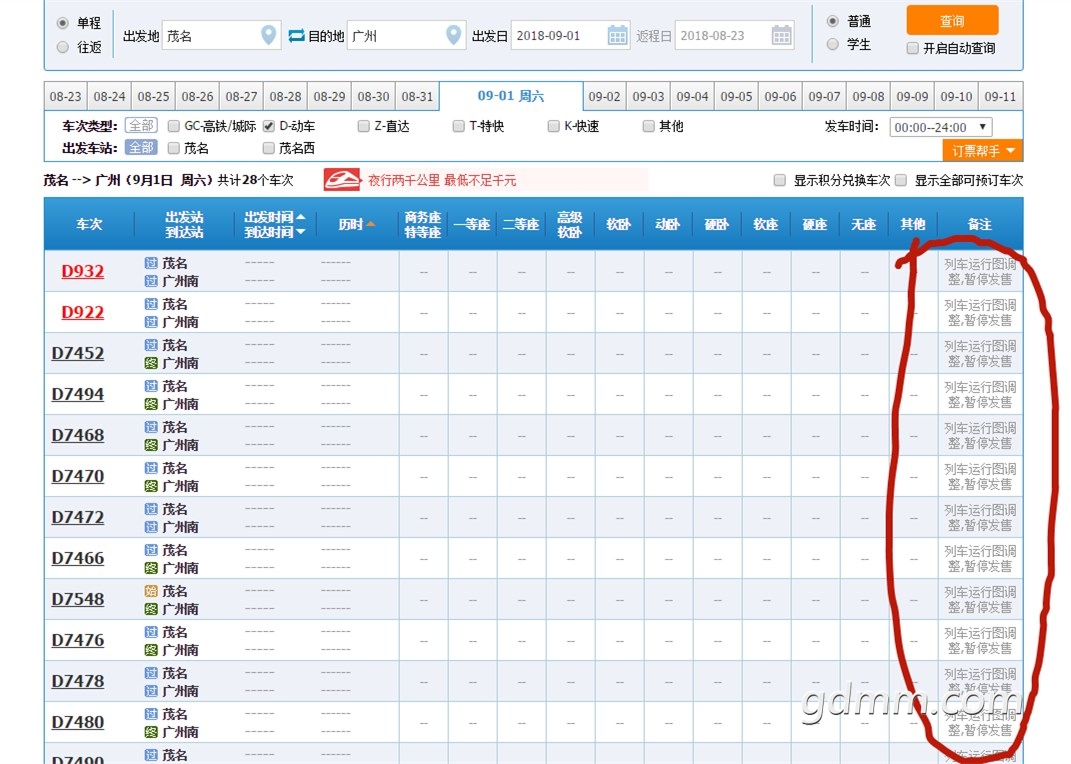Open the departure date calendar icon
The height and width of the screenshot is (764, 1071).
(x=617, y=35)
